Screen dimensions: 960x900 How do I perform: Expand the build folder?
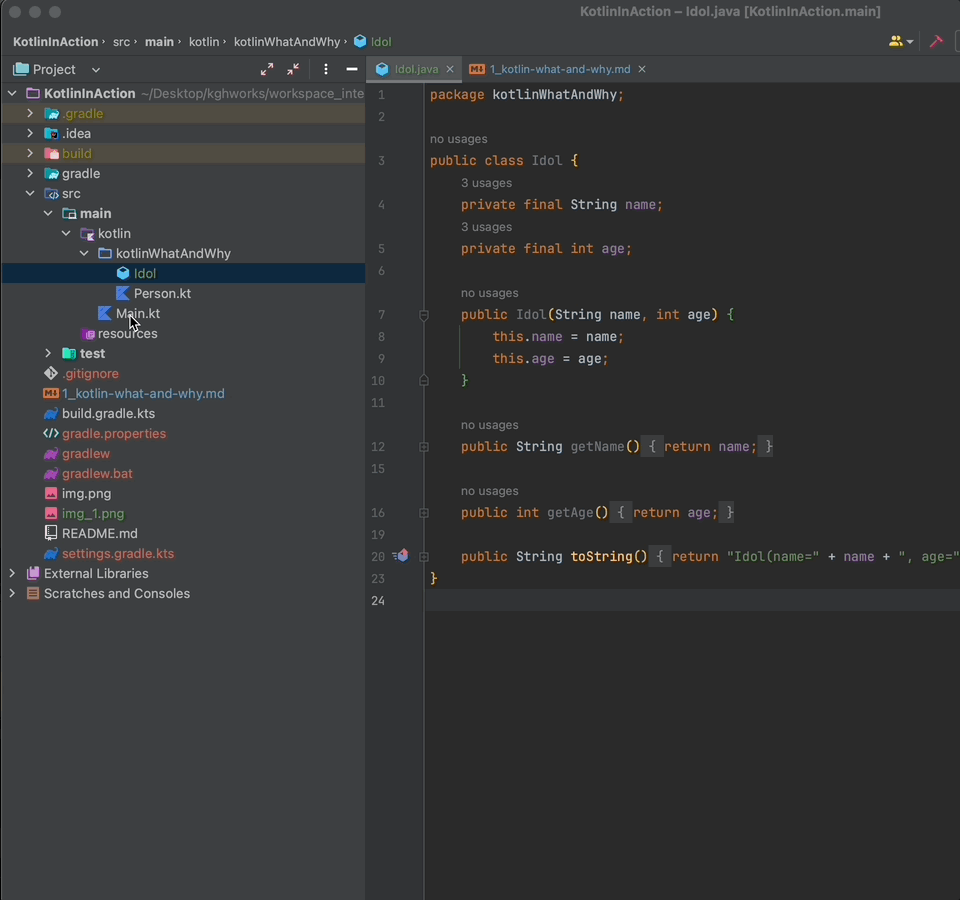pyautogui.click(x=30, y=153)
